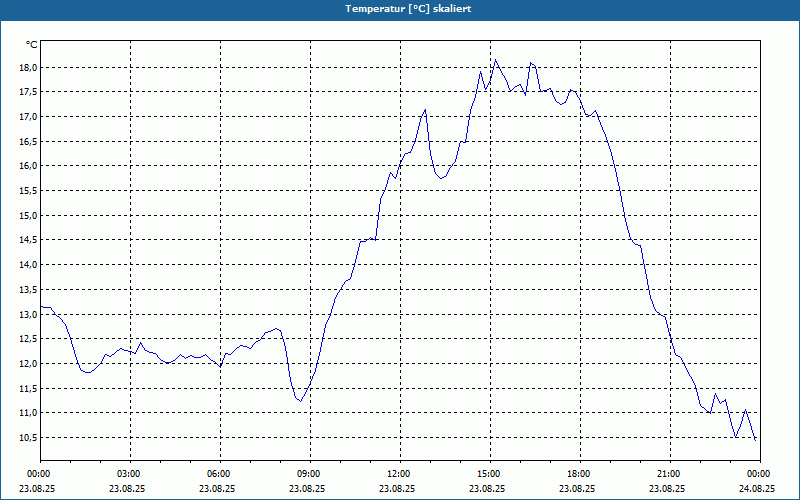Image resolution: width=800 pixels, height=500 pixels.
Task: Select the '10,5' y-axis label
Action: click(x=30, y=437)
